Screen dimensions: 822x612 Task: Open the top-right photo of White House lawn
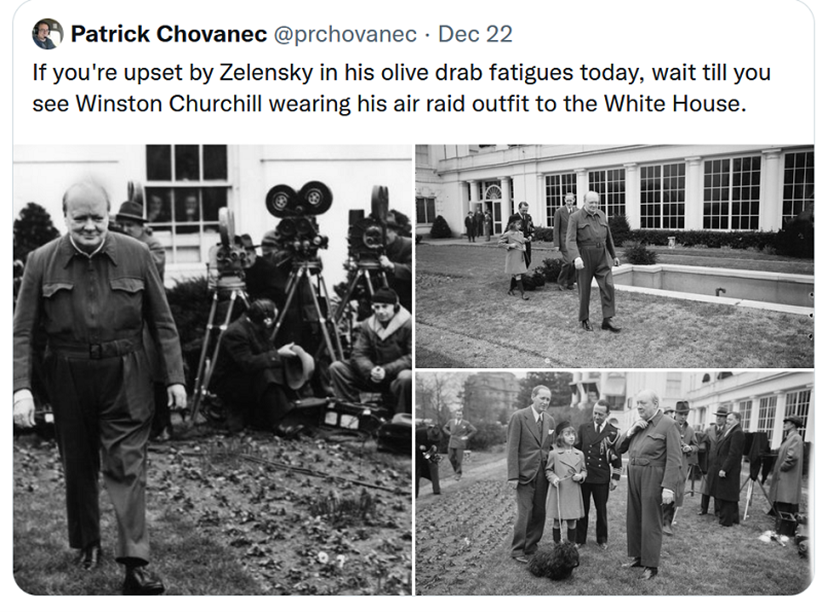[x=614, y=256]
